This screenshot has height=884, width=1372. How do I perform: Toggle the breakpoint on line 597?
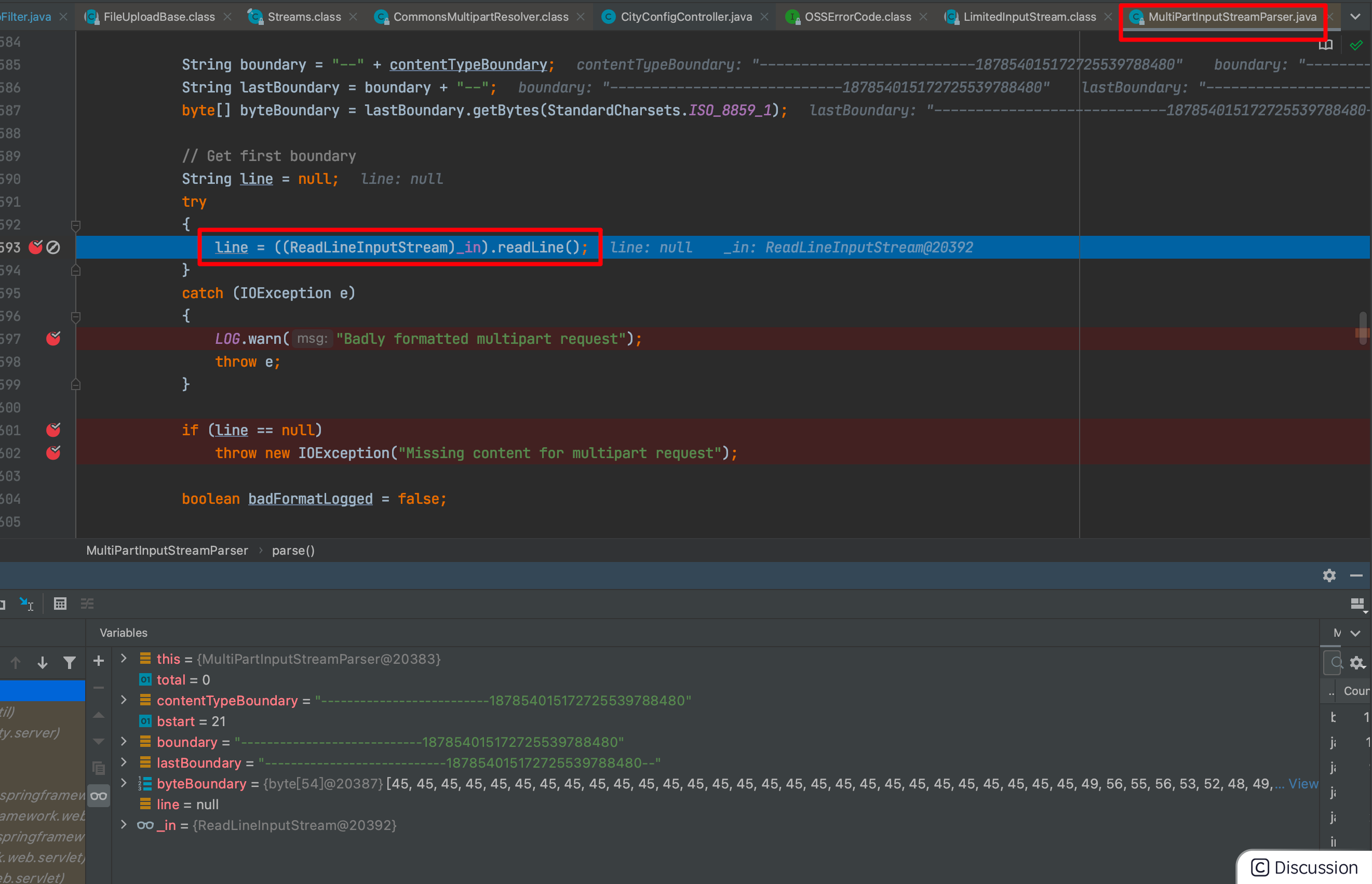(53, 339)
